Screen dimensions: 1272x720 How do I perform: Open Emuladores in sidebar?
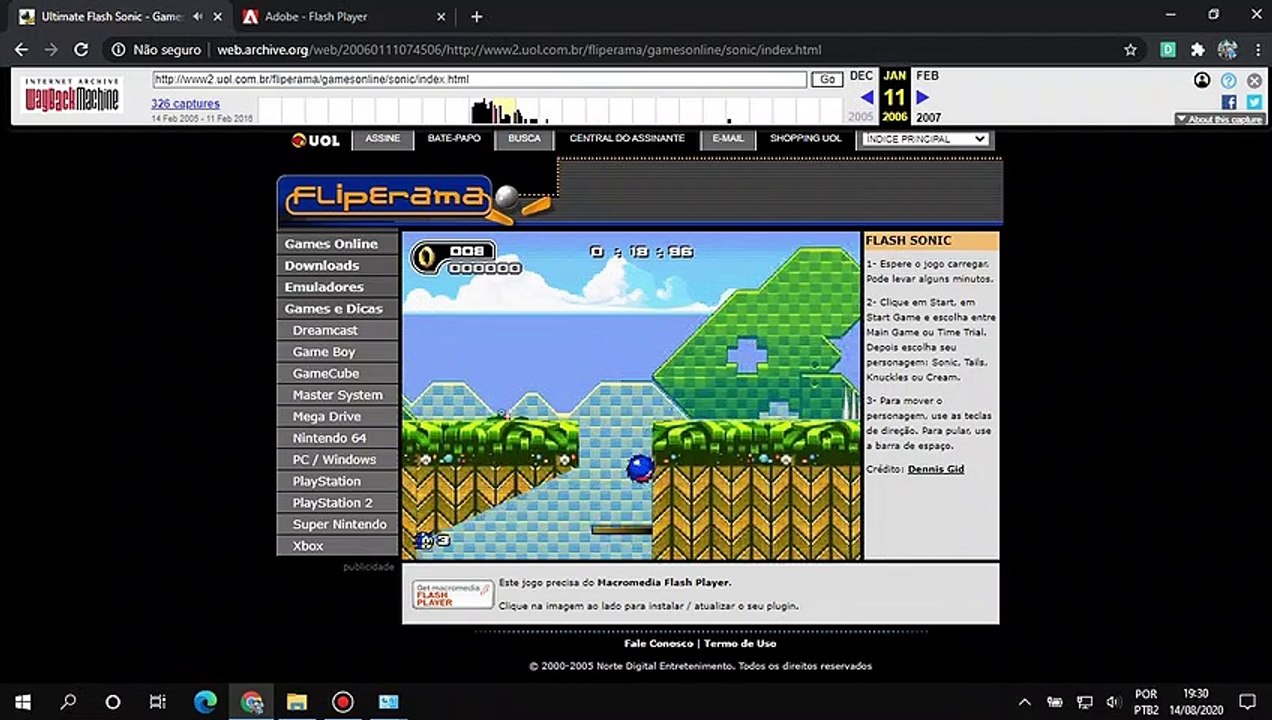tap(337, 287)
